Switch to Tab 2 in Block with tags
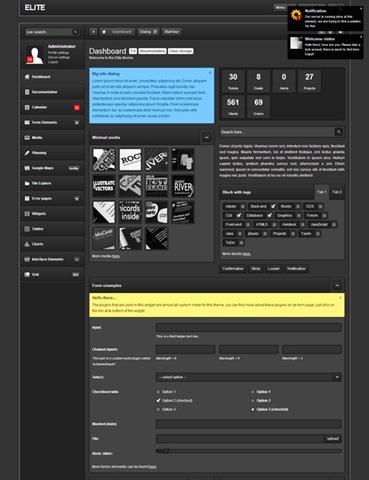 click(x=337, y=192)
